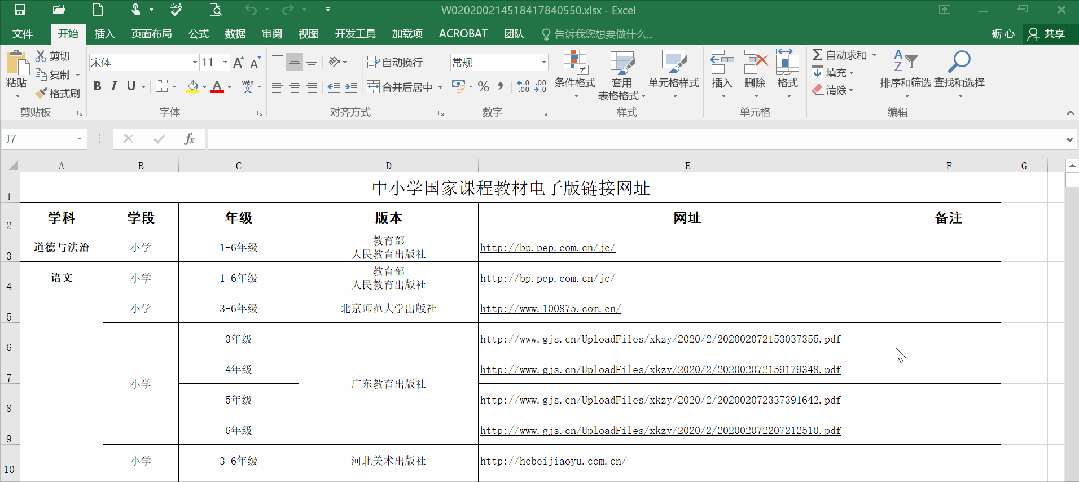
Task: Open the http://www.100875.com.cn/ link
Action: click(550, 309)
